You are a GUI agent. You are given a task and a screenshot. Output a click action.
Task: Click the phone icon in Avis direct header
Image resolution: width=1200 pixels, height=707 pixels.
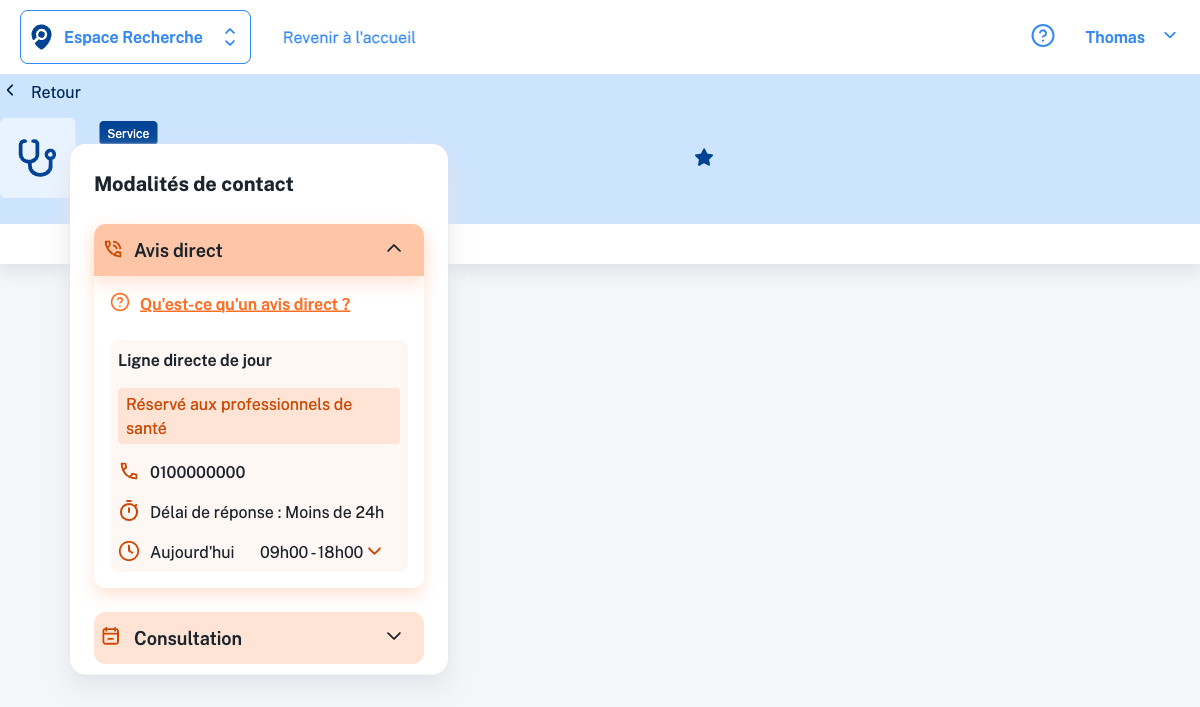(113, 249)
